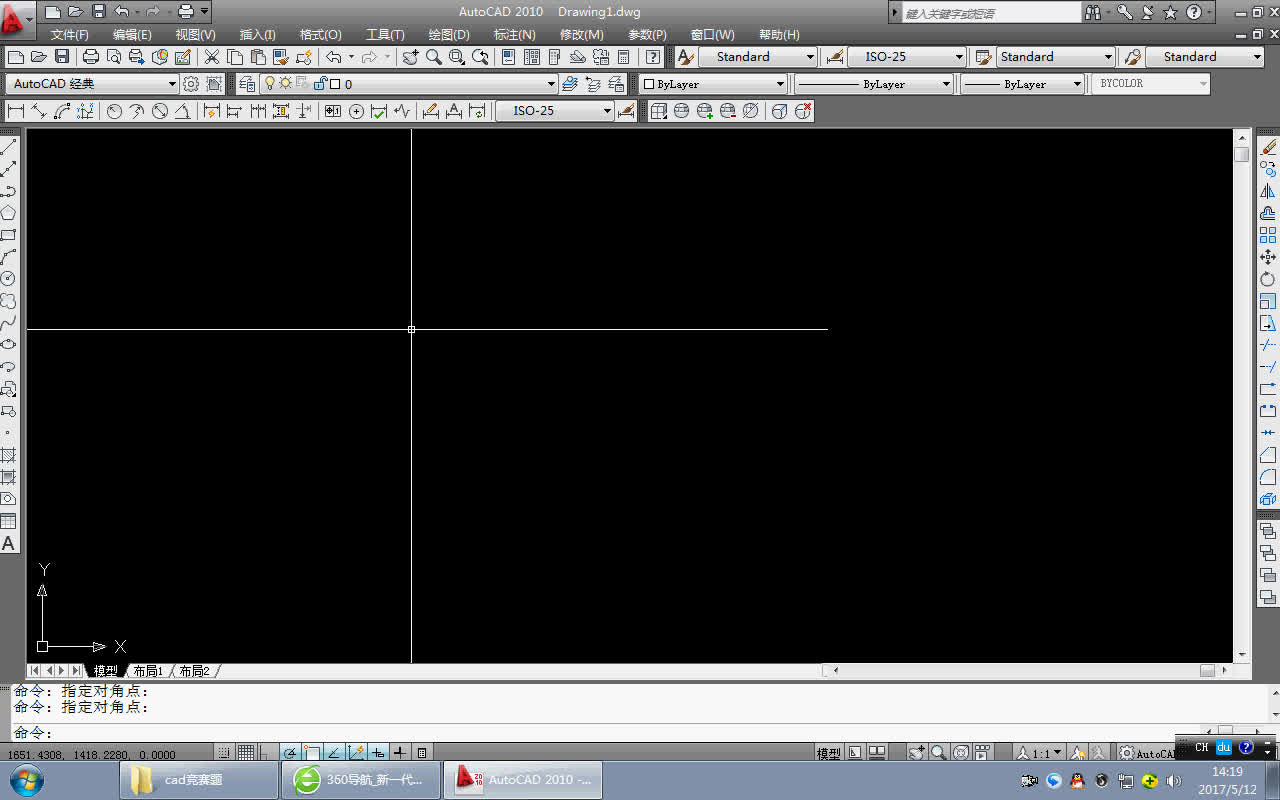Toggle Object Snap in the status bar

[311, 753]
